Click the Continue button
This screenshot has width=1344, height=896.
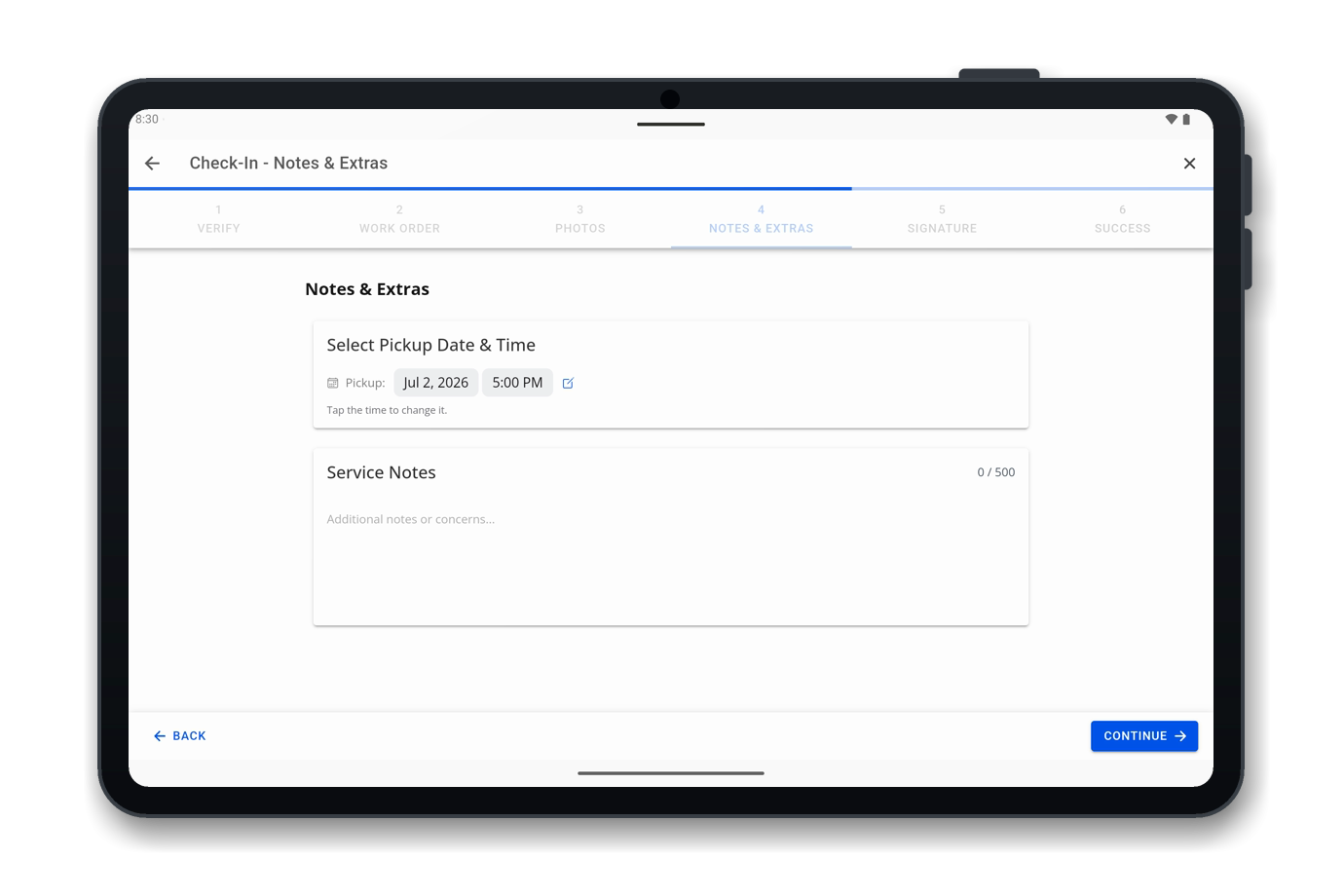click(x=1144, y=736)
